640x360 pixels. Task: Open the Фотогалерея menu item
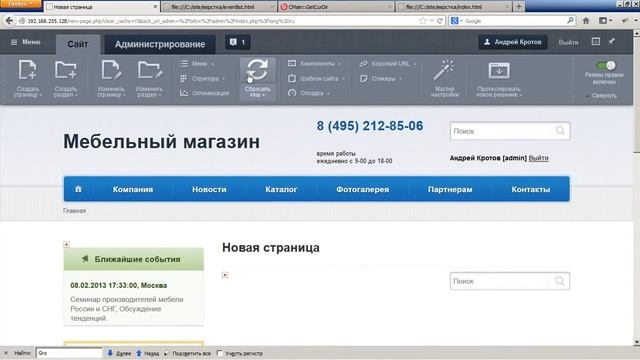click(x=362, y=189)
